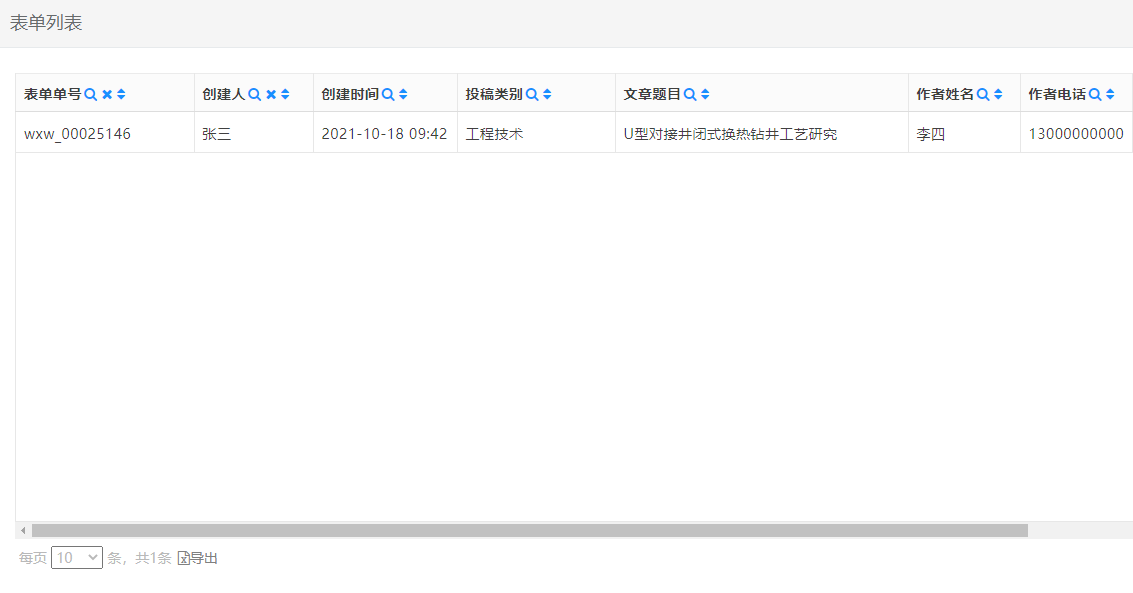Click the horizontal scrollbar thumb

(530, 531)
